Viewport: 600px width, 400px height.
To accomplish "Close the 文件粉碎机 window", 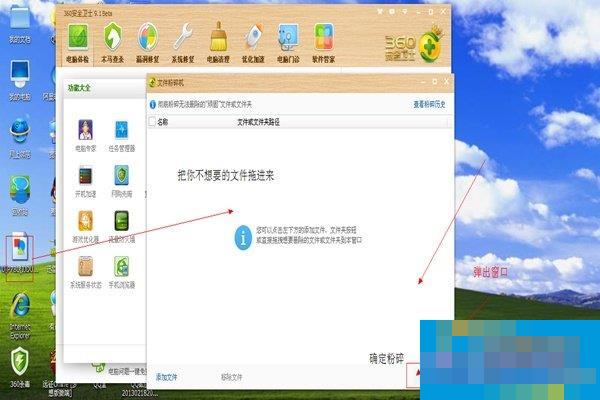I will 446,82.
